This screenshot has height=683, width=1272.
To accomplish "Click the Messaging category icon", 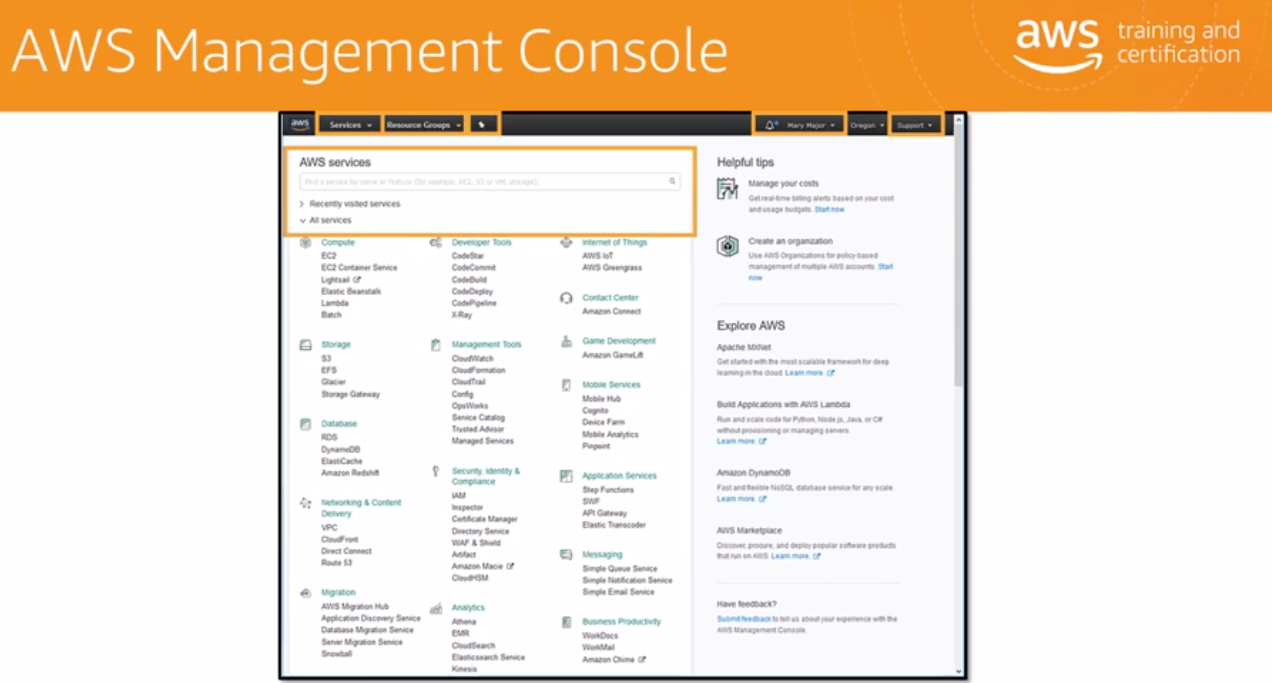I will pyautogui.click(x=566, y=554).
